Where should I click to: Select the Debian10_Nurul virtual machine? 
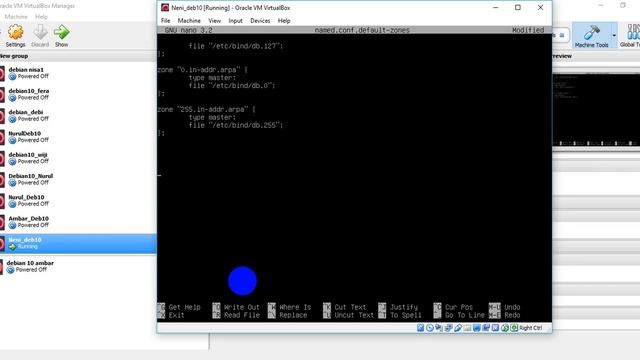click(x=78, y=179)
